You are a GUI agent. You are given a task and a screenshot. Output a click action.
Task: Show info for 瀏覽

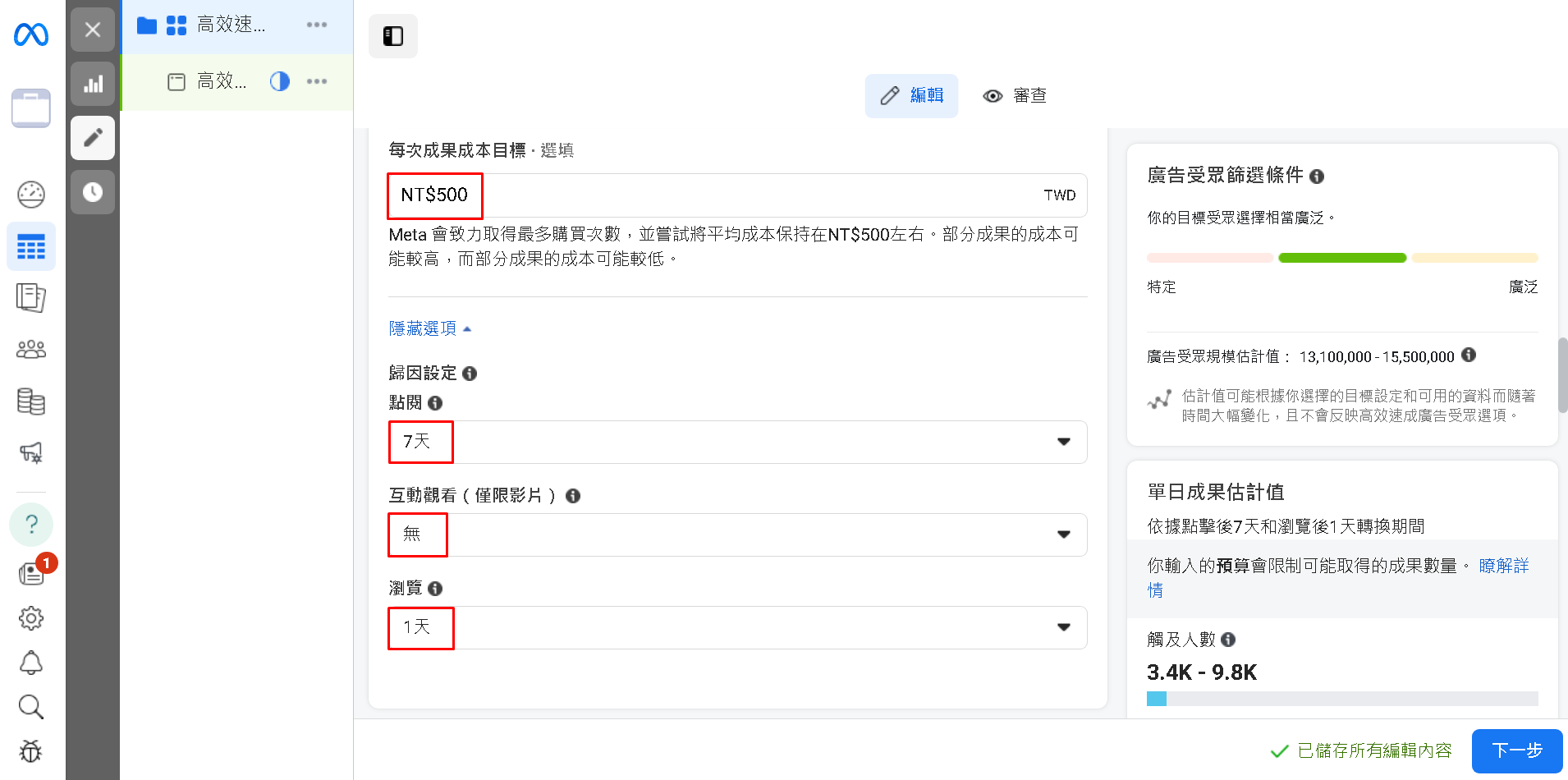click(x=435, y=589)
